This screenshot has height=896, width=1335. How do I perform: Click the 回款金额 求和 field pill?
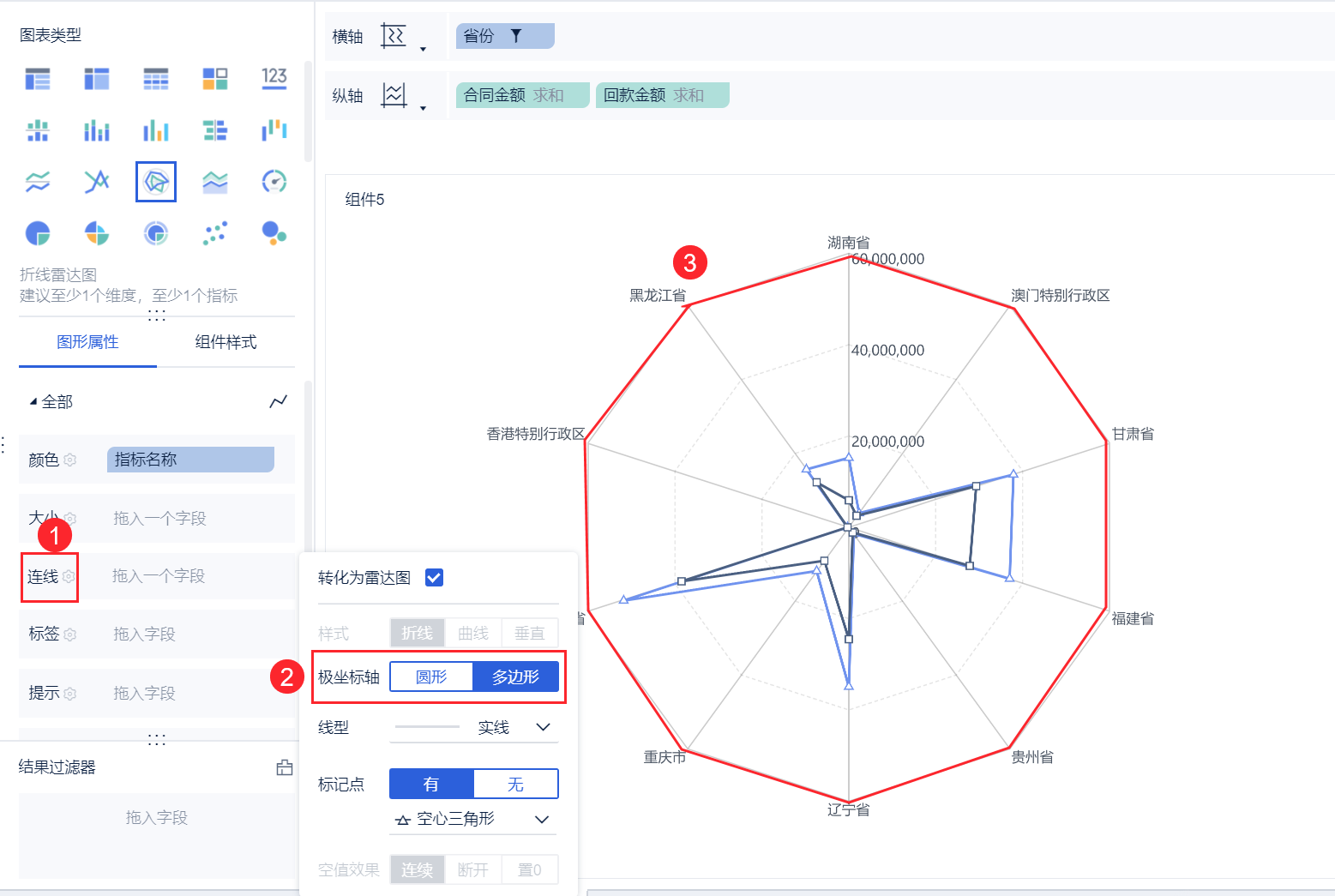click(662, 95)
